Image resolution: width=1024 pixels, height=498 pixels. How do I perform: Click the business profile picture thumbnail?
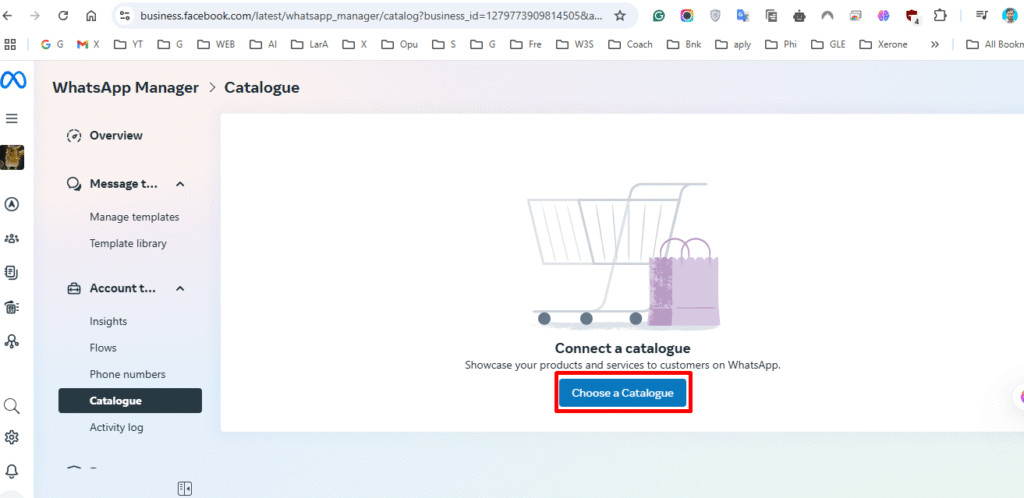point(12,157)
